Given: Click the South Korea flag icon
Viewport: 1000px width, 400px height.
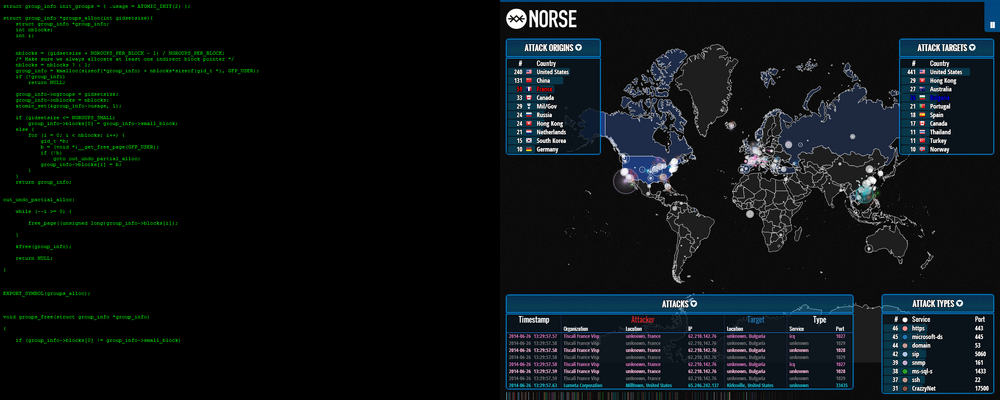Looking at the screenshot, I should pyautogui.click(x=529, y=141).
